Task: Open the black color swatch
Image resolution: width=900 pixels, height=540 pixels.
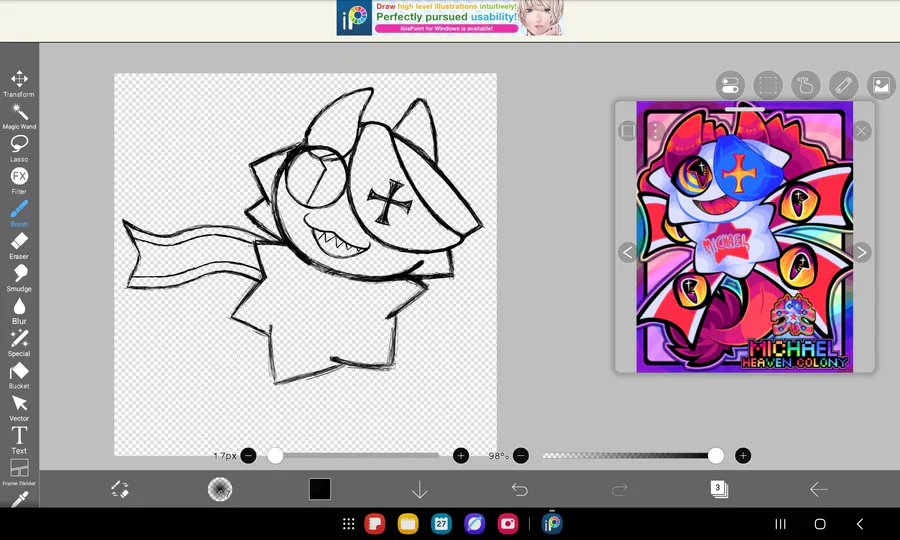Action: [x=320, y=490]
